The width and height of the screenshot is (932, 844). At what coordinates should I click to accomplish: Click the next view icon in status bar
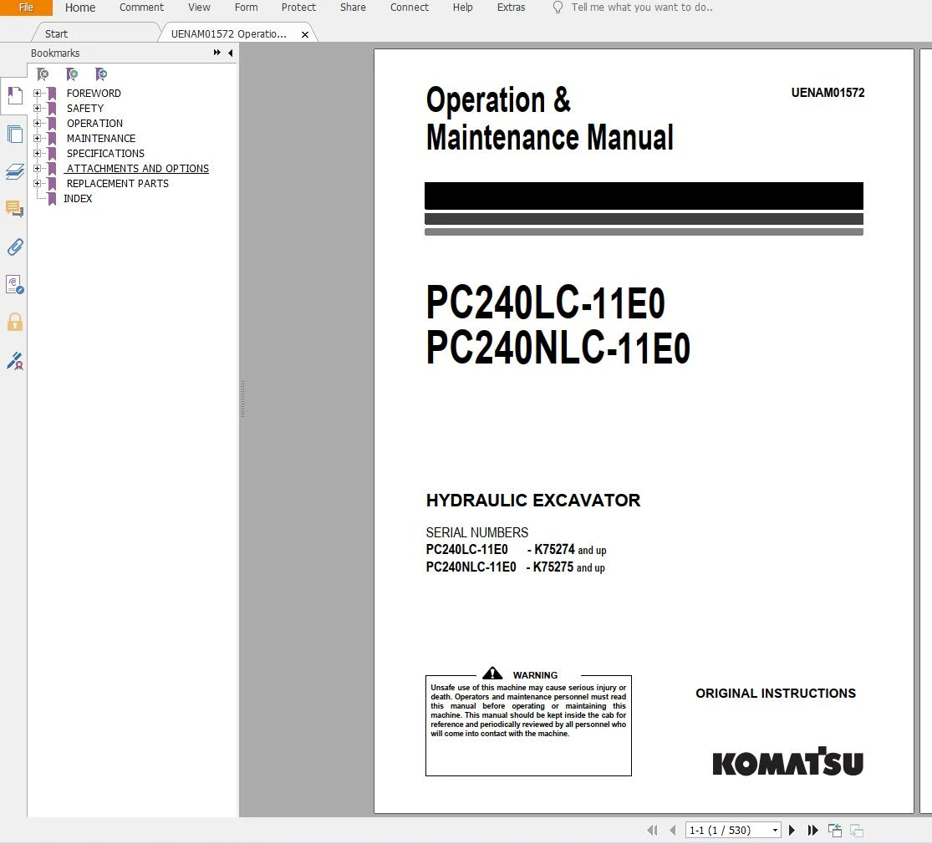click(x=857, y=830)
